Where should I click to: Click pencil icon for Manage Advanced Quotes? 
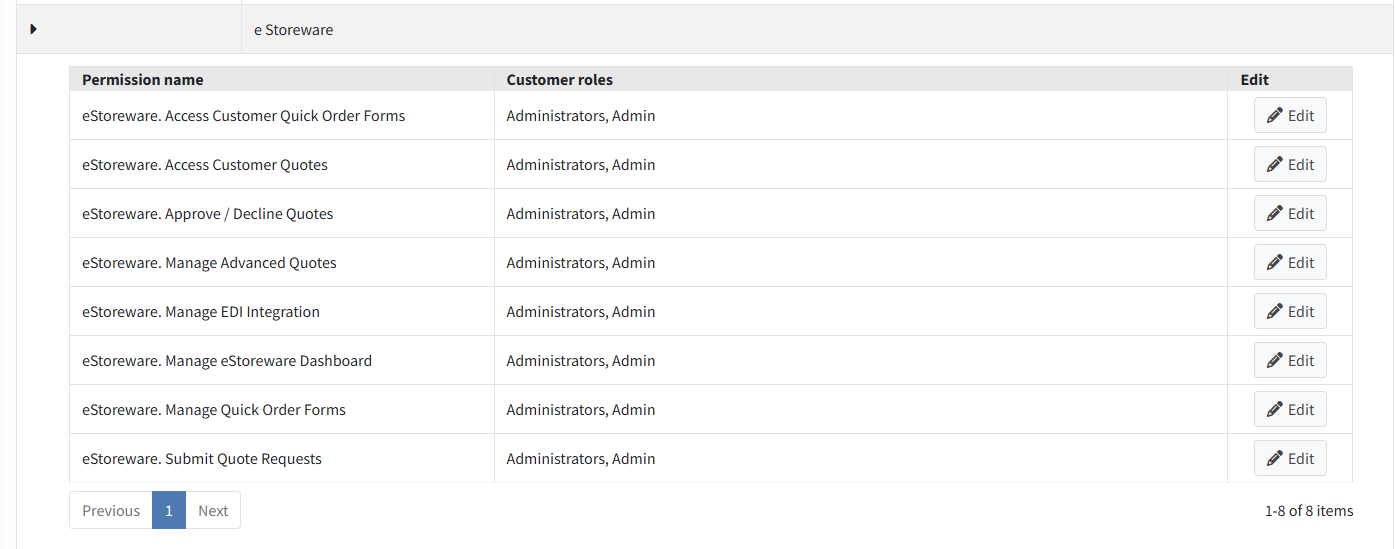coord(1274,262)
